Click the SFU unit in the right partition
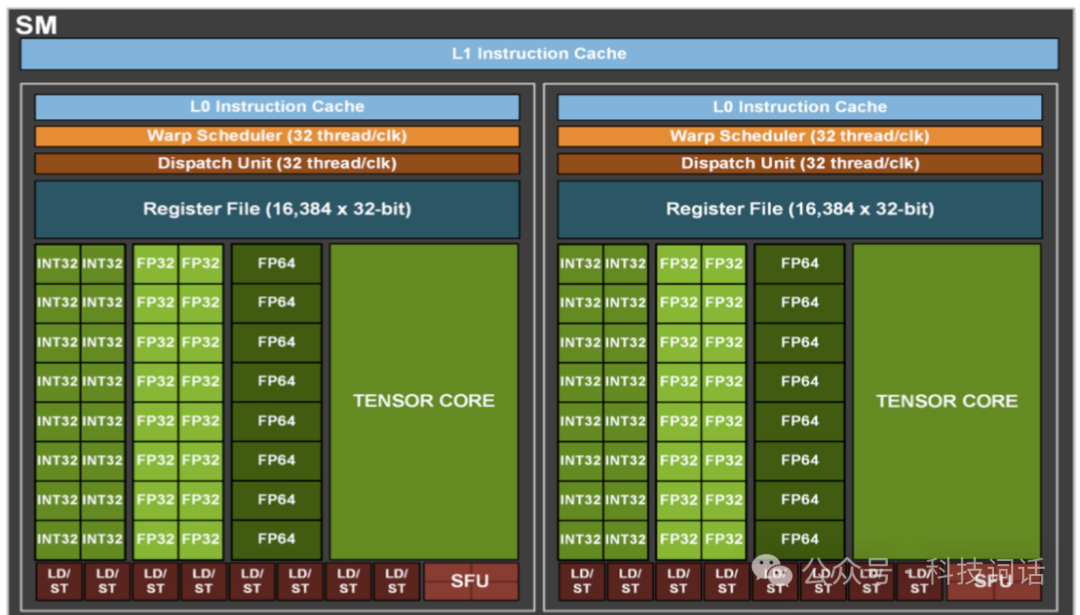 (993, 581)
